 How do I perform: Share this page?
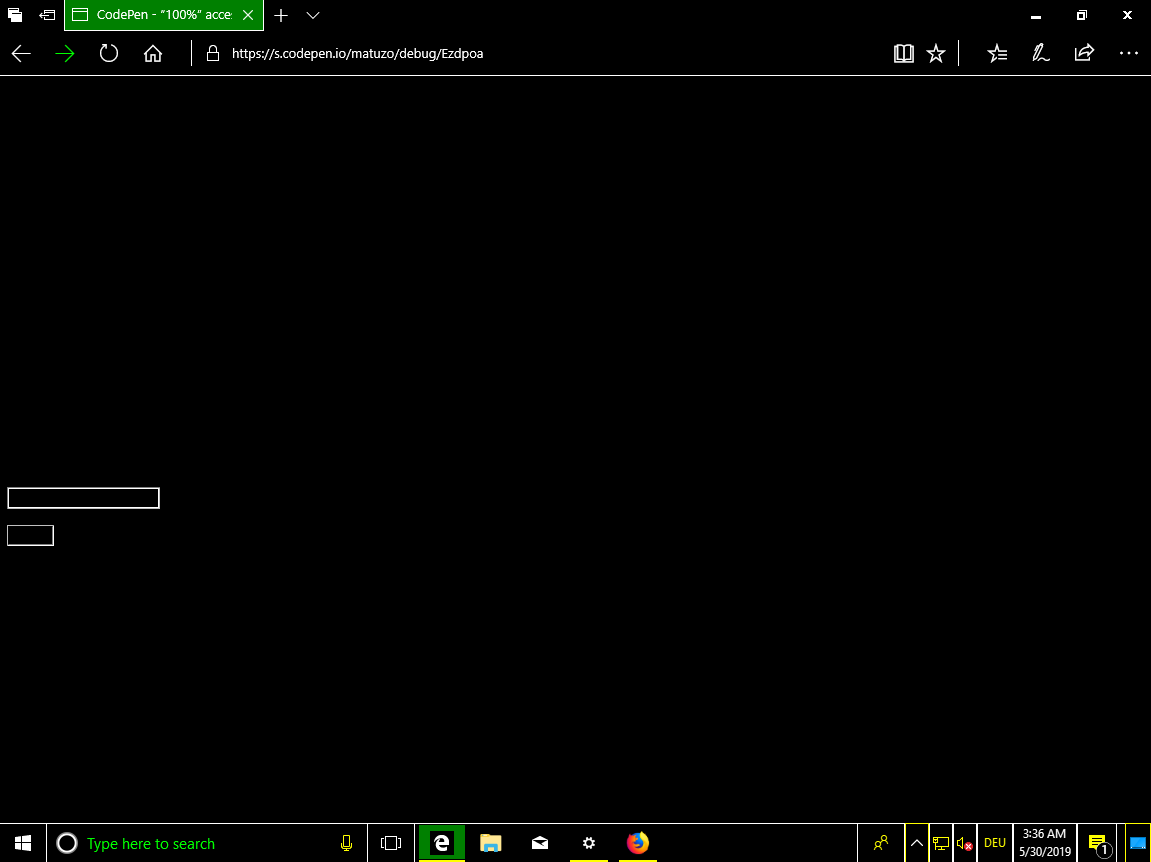coord(1084,53)
